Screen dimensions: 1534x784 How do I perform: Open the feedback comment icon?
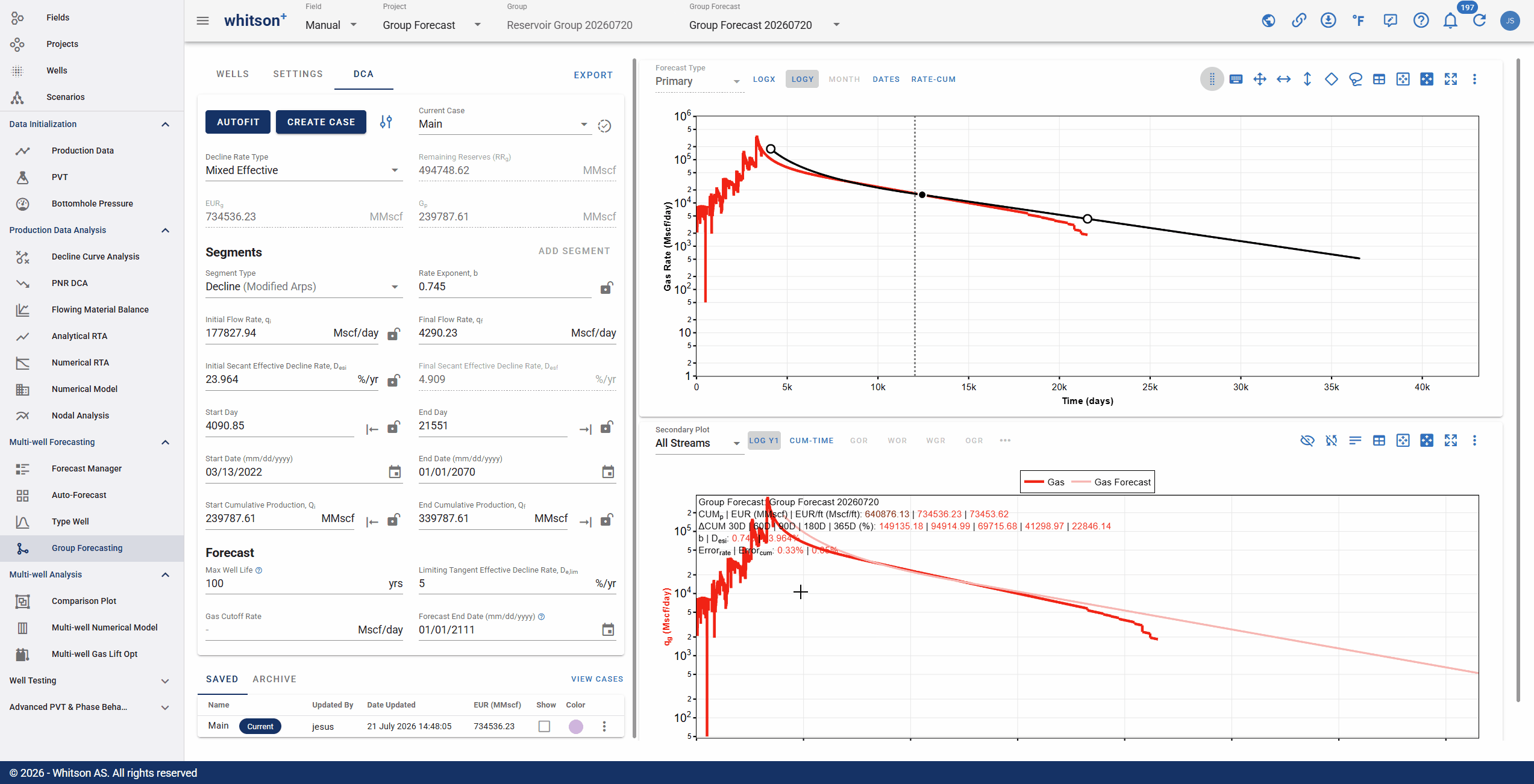pos(1390,21)
